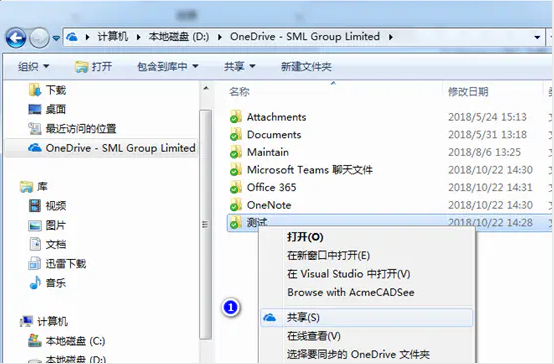Click the Documents synced folder icon
554x364 pixels.
[x=235, y=134]
